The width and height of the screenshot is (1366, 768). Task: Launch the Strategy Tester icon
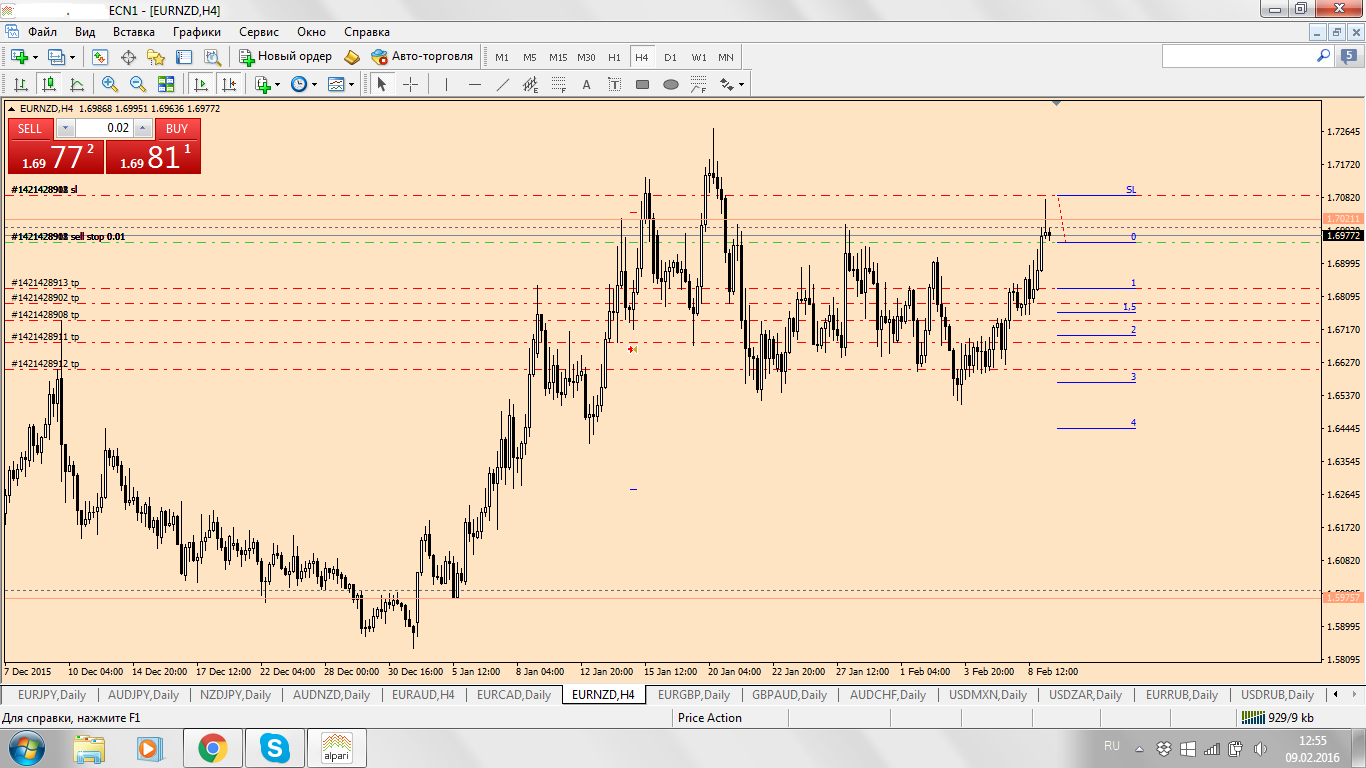212,57
